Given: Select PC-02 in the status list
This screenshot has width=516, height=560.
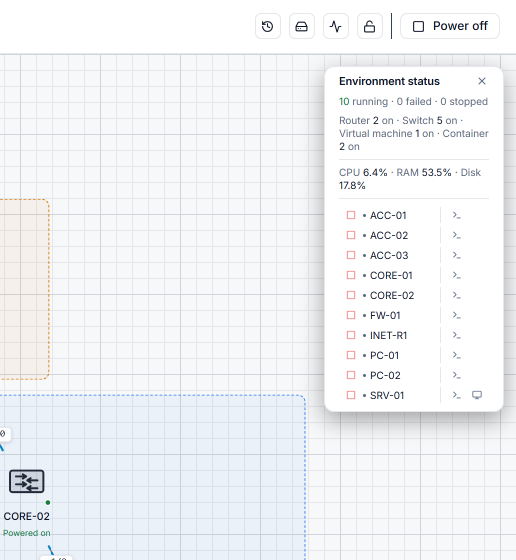Looking at the screenshot, I should point(385,375).
